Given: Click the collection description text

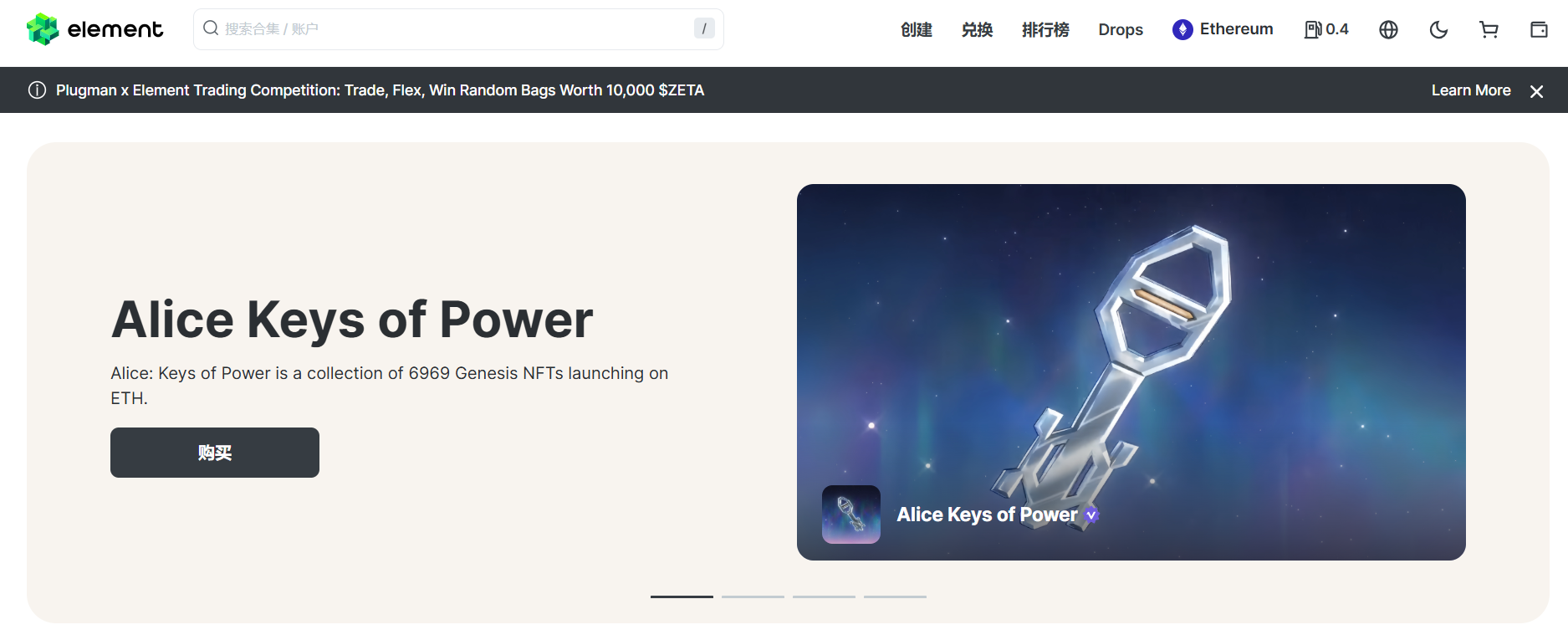Looking at the screenshot, I should pyautogui.click(x=390, y=385).
